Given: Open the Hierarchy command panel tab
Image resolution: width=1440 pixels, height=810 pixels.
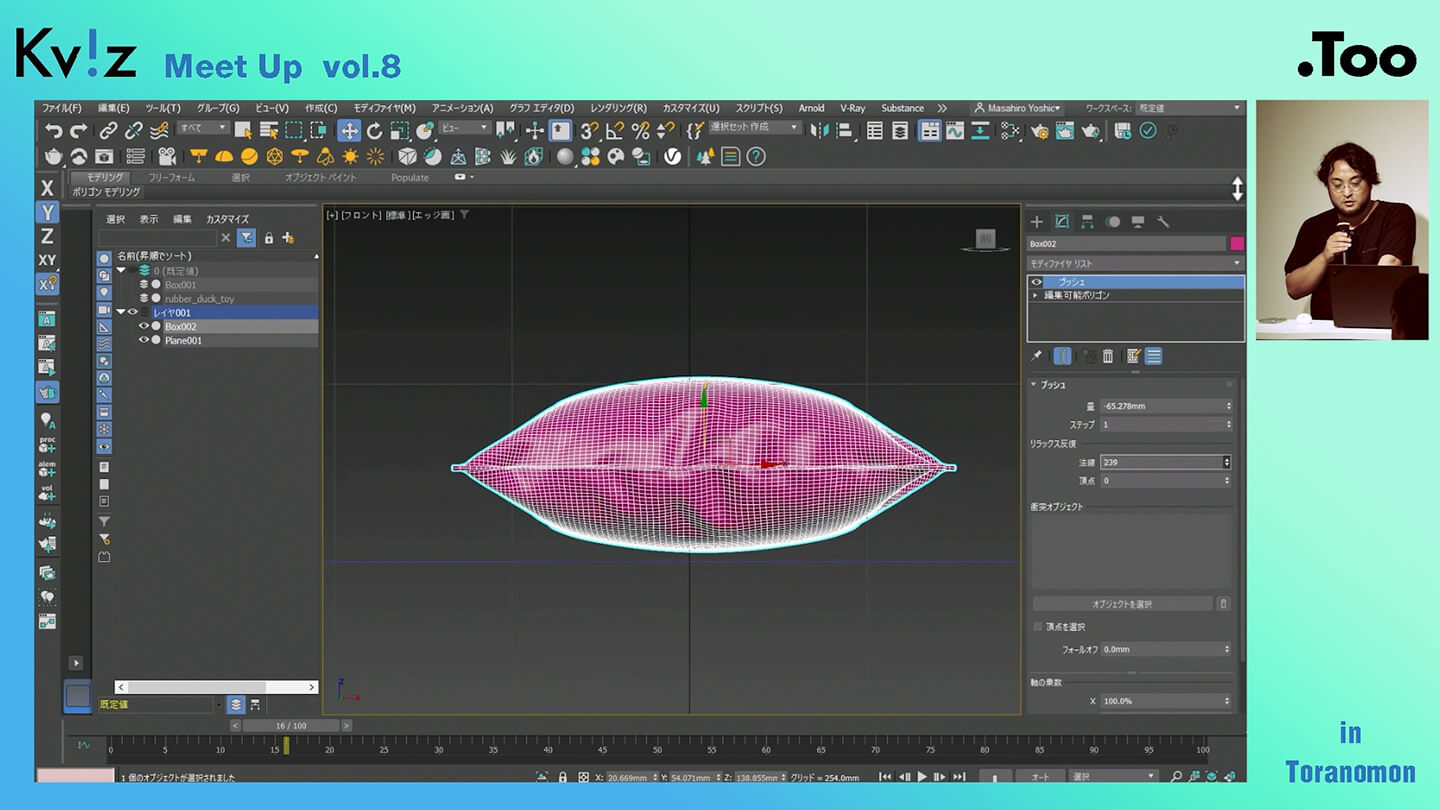Looking at the screenshot, I should coord(1087,222).
